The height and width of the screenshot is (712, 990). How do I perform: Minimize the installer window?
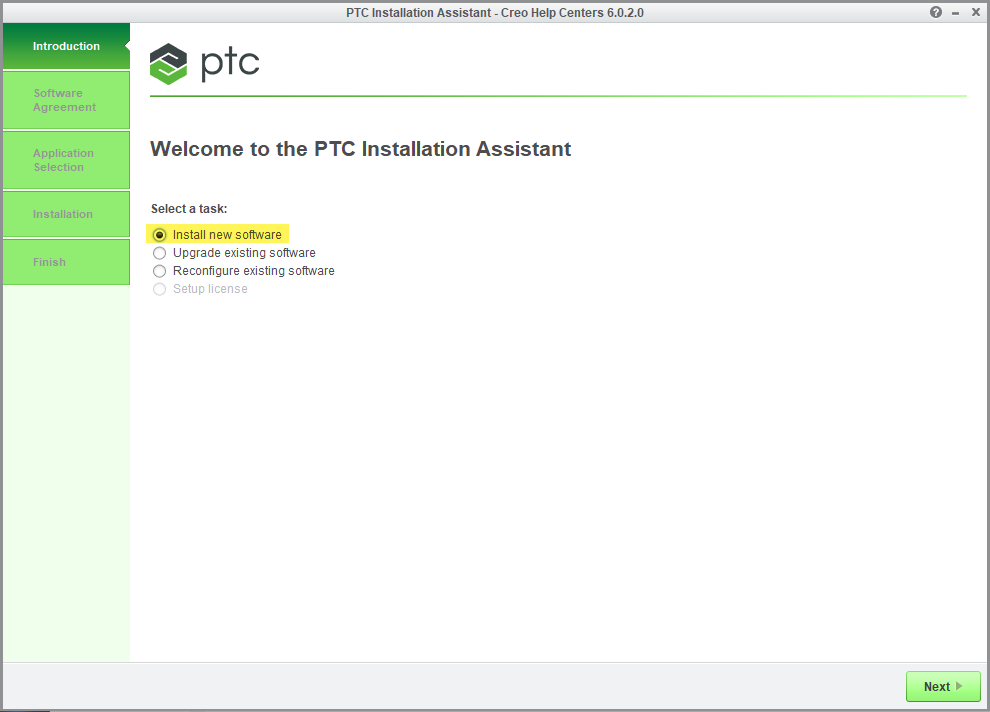click(956, 12)
